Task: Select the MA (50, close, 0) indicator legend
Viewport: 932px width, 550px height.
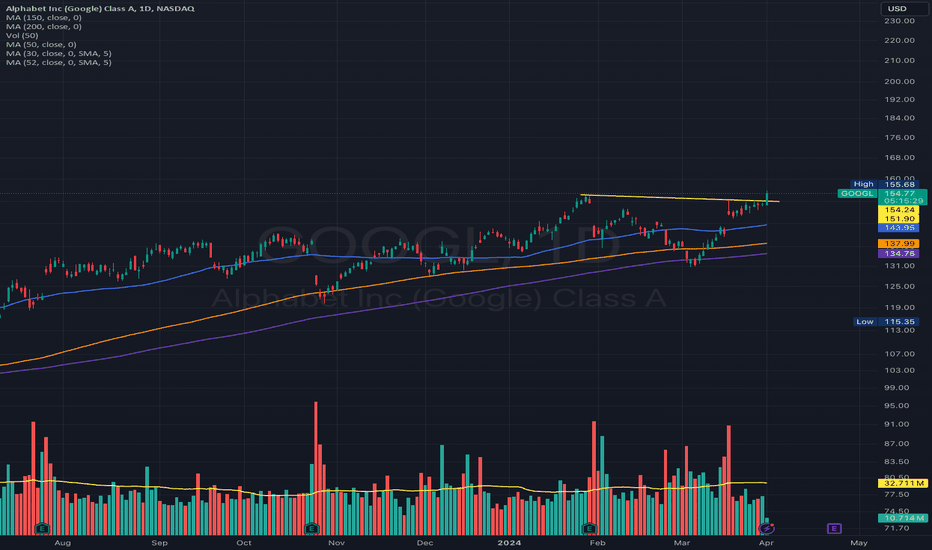Action: tap(41, 45)
